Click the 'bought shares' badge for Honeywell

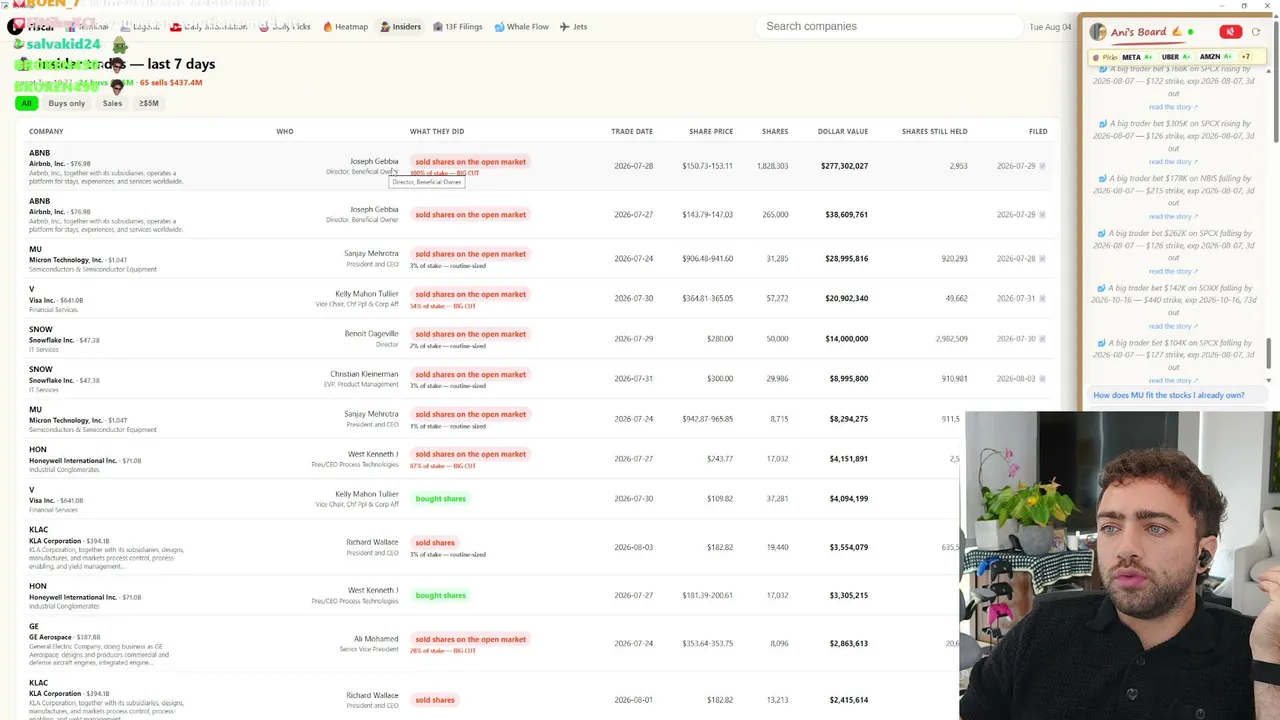(440, 595)
